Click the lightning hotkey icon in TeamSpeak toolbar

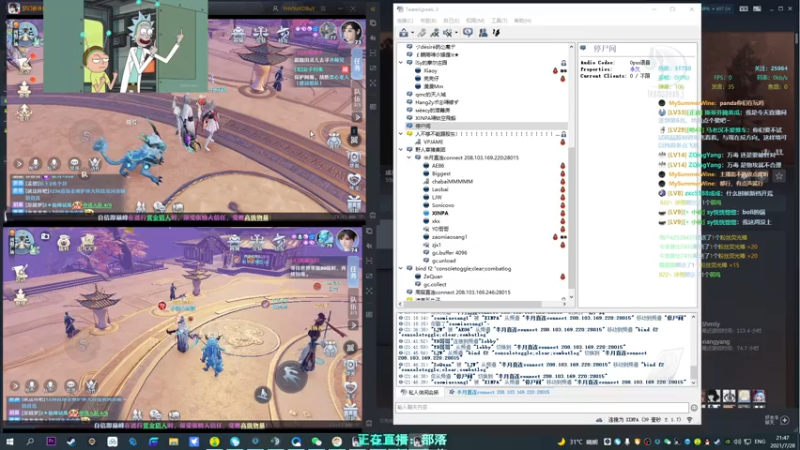496,33
